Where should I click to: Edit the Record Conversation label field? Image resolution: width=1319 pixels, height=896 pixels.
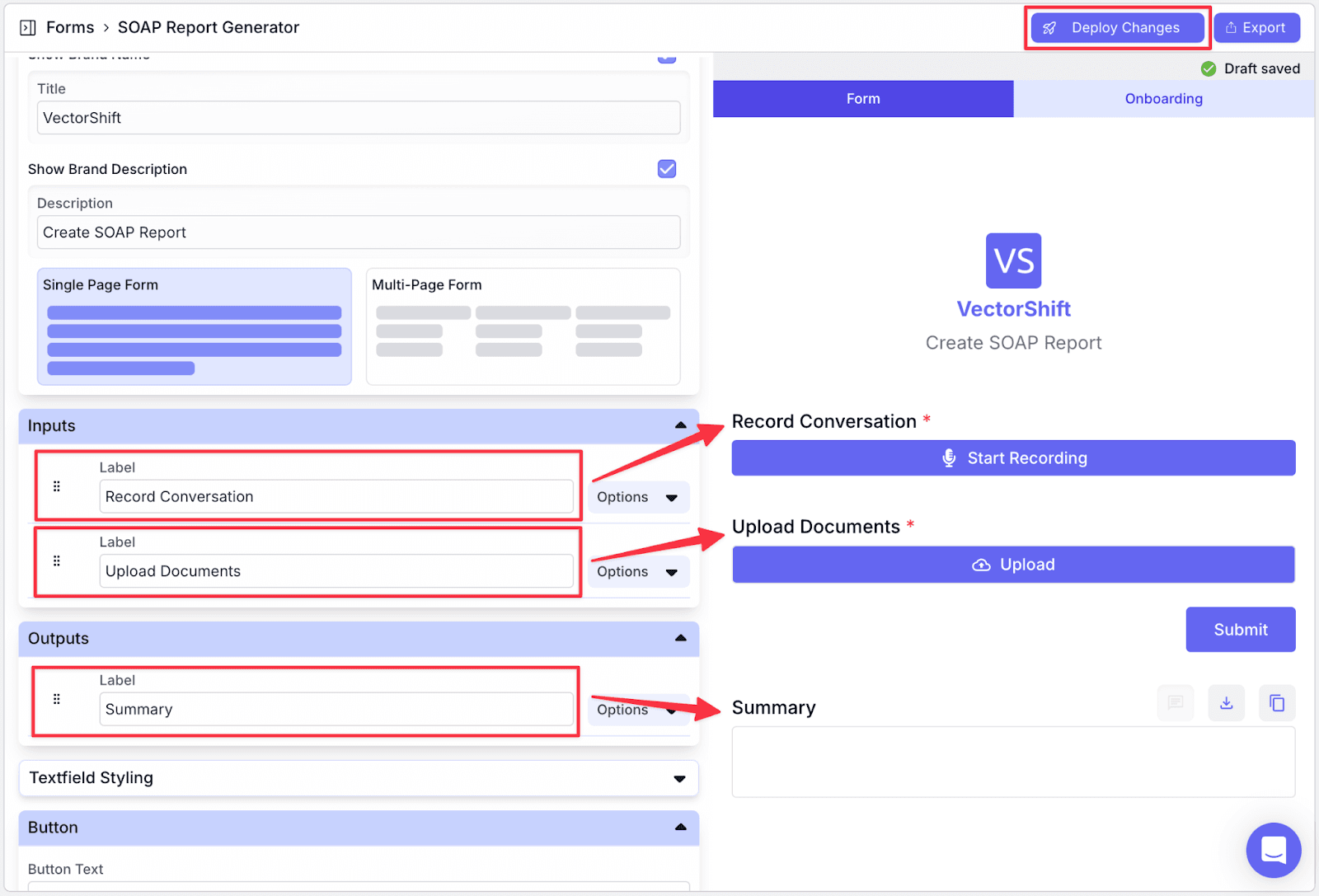(x=336, y=497)
